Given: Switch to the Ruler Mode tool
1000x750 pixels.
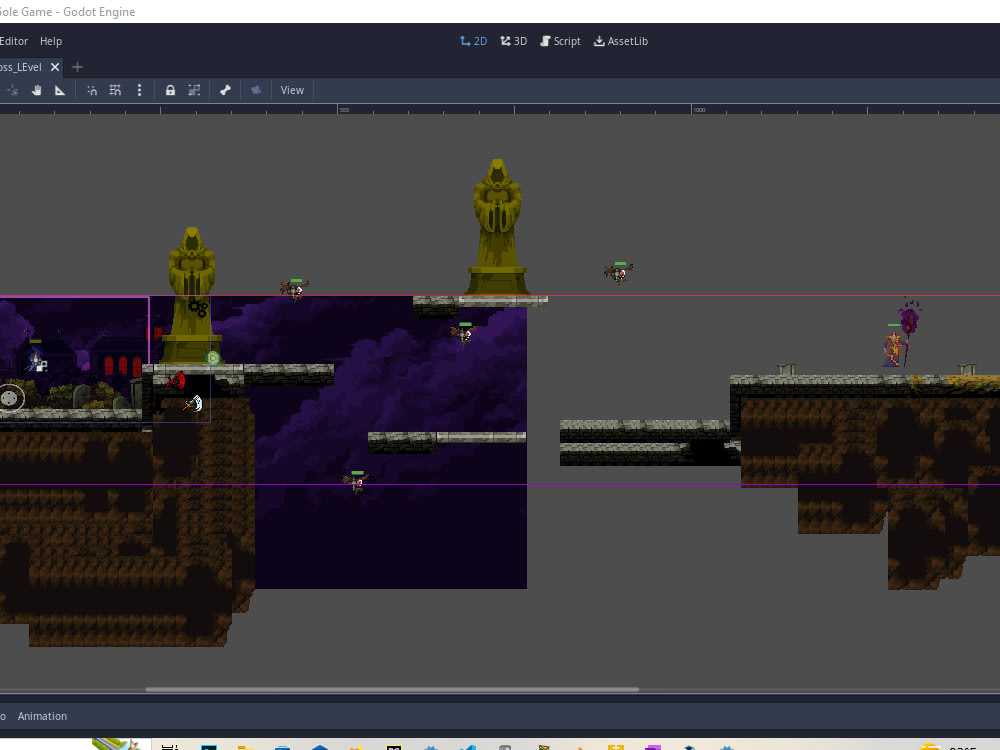Looking at the screenshot, I should coord(60,90).
